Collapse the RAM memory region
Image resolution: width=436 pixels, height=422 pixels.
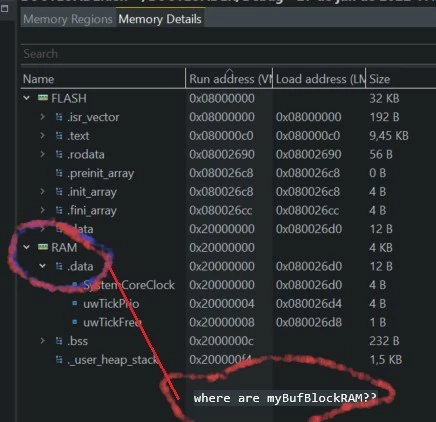tap(26, 247)
